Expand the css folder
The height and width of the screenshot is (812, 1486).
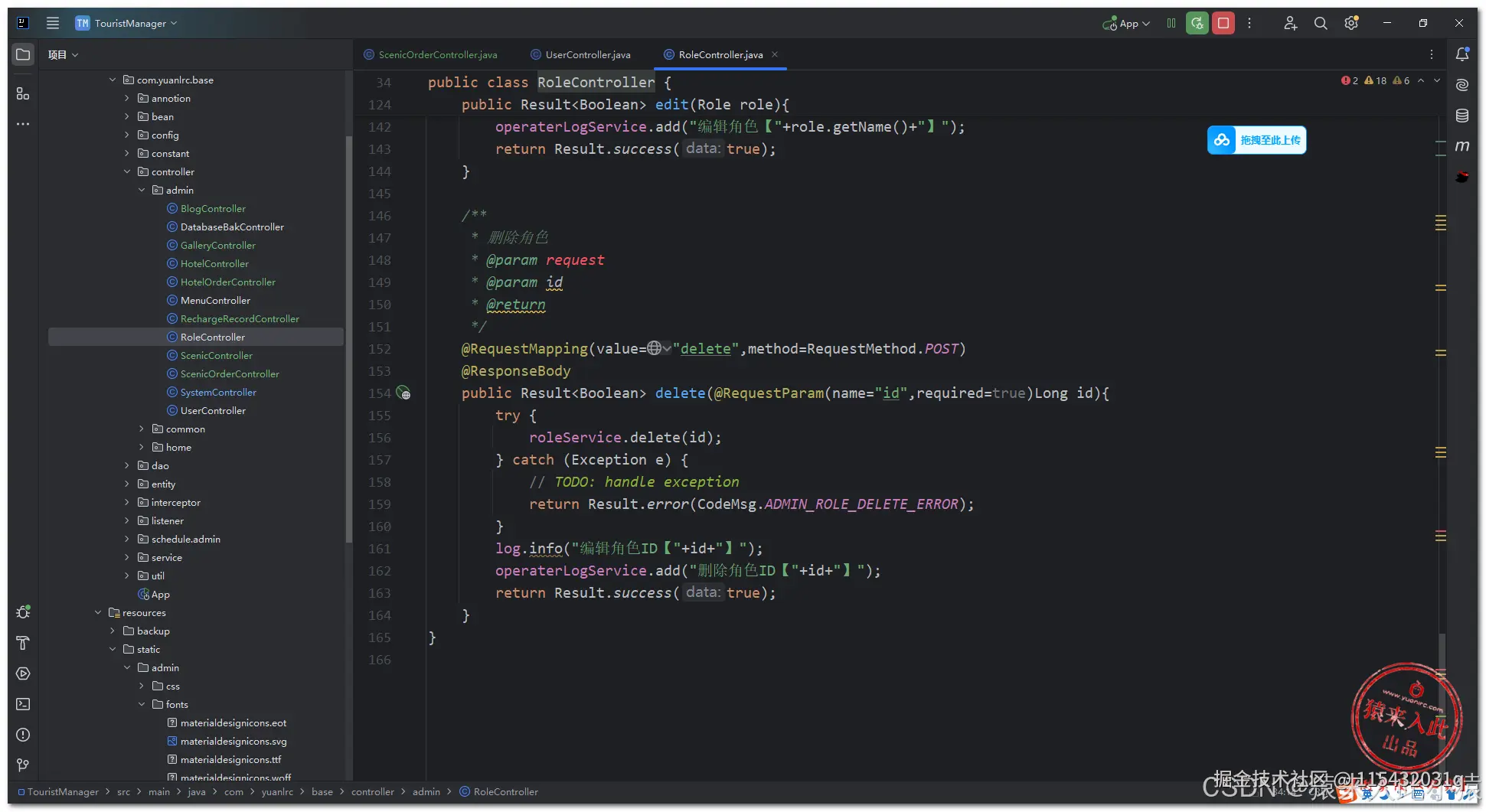(142, 686)
